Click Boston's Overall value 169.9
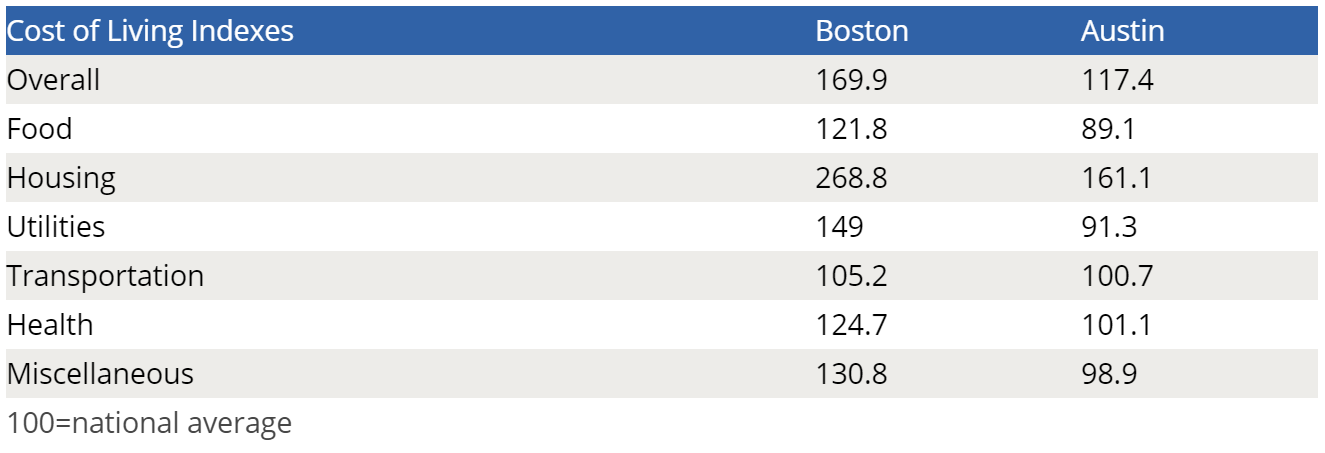Image resolution: width=1325 pixels, height=453 pixels. 851,80
